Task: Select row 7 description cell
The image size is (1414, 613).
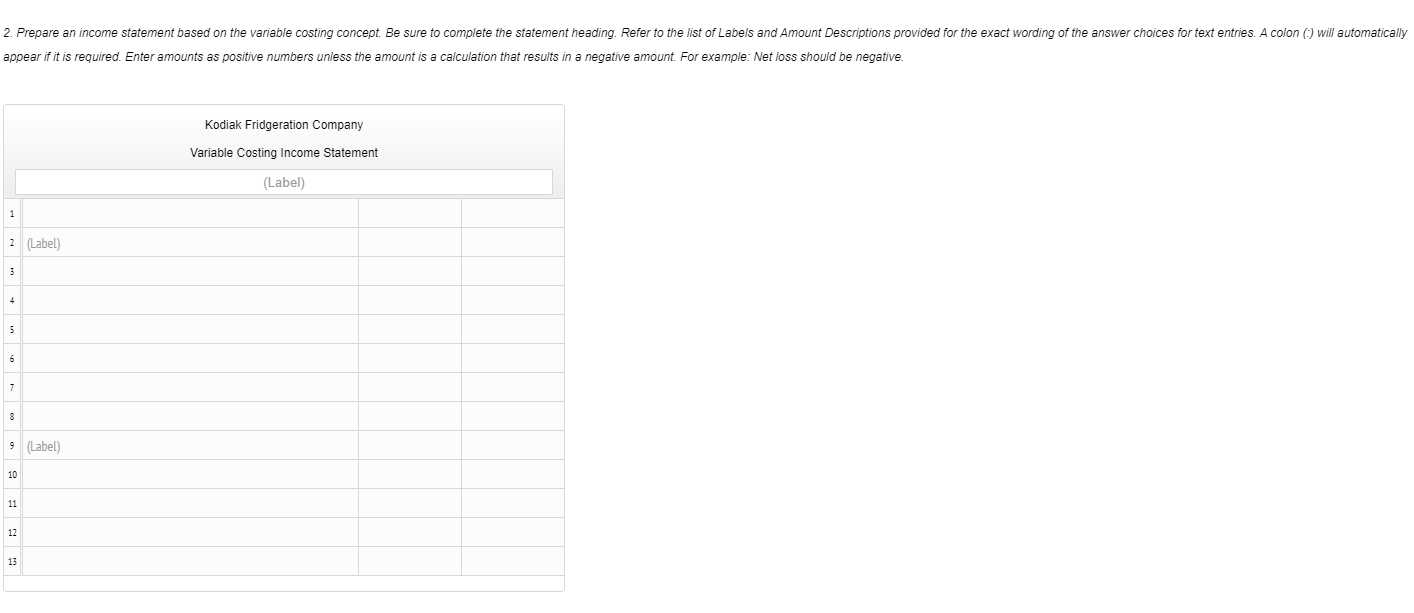Action: point(190,387)
